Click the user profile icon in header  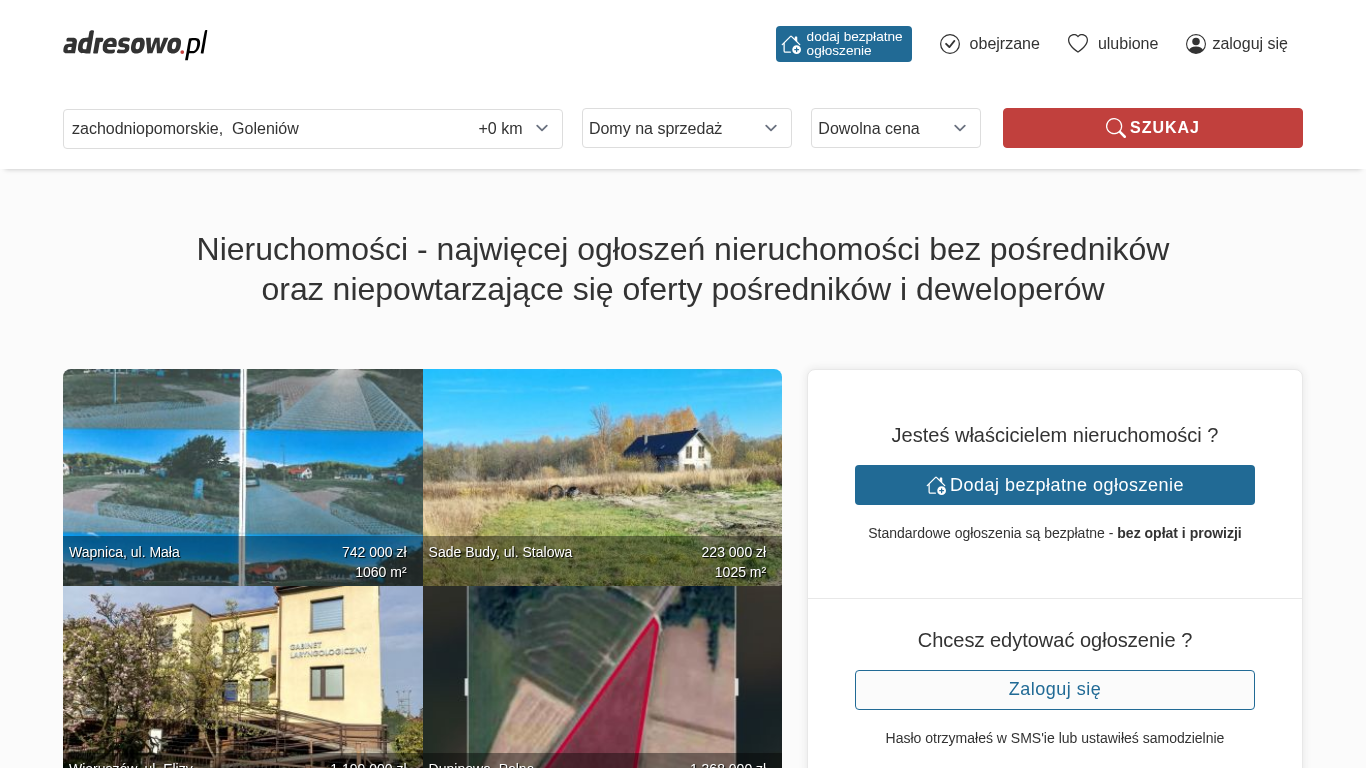coord(1196,44)
